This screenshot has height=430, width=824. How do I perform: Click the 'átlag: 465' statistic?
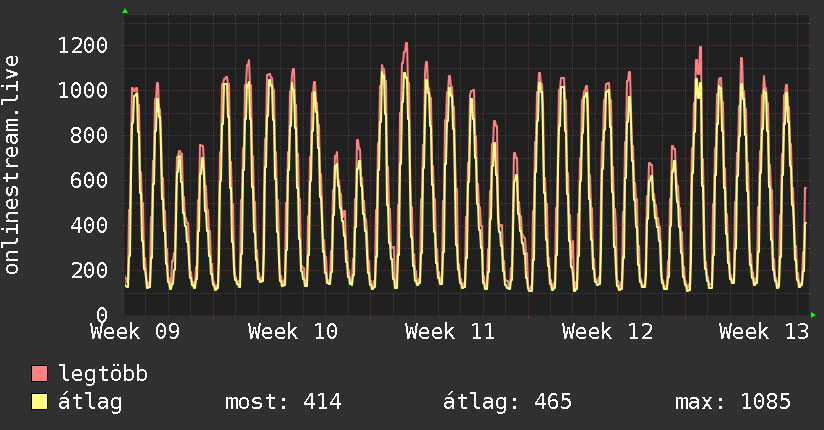click(x=507, y=402)
